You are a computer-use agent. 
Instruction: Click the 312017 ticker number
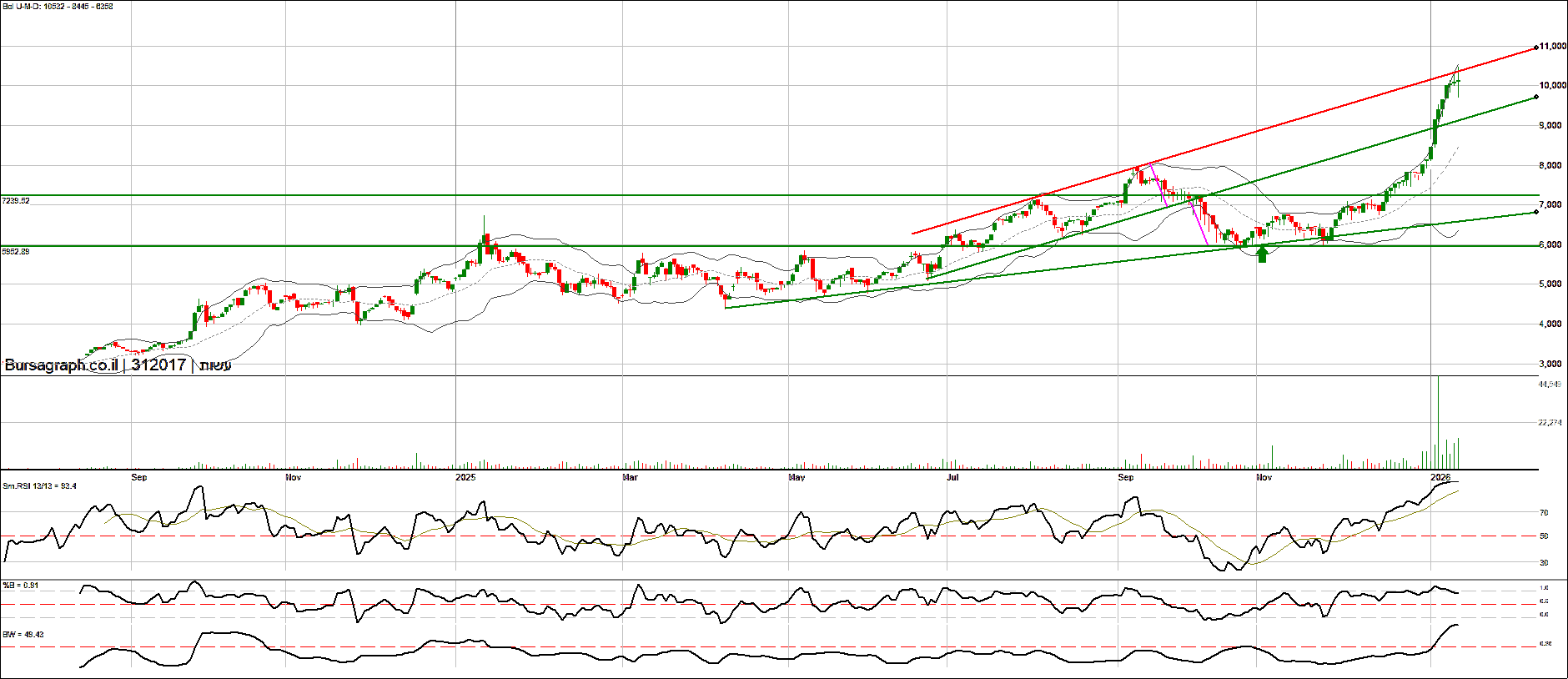click(158, 365)
